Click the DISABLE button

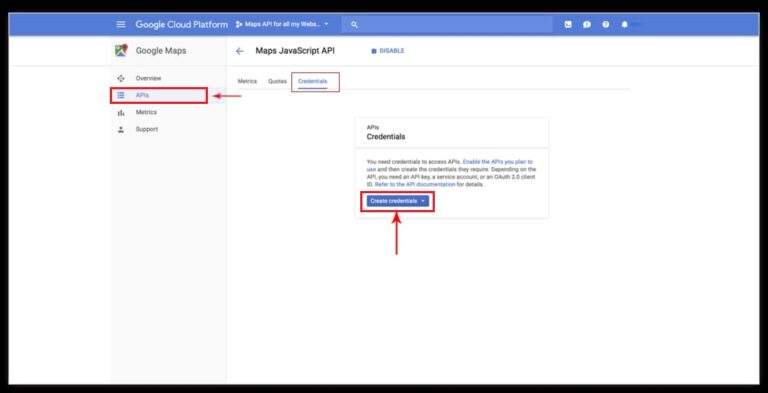(x=388, y=51)
